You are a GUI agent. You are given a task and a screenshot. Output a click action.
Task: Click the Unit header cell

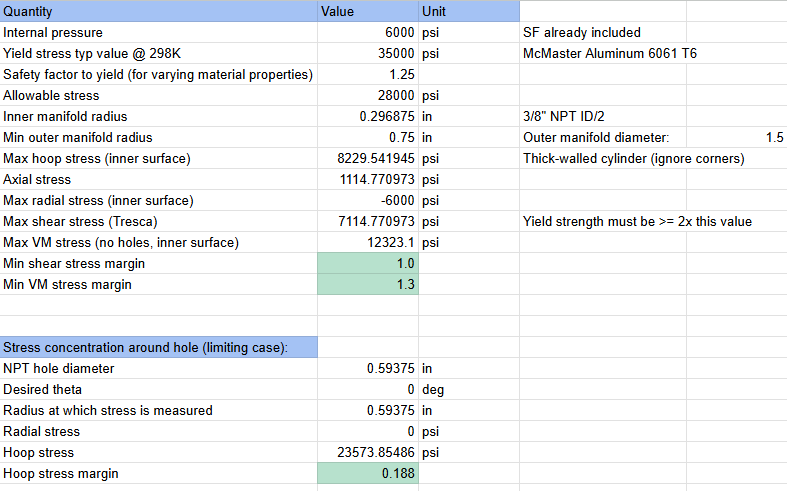(x=468, y=11)
